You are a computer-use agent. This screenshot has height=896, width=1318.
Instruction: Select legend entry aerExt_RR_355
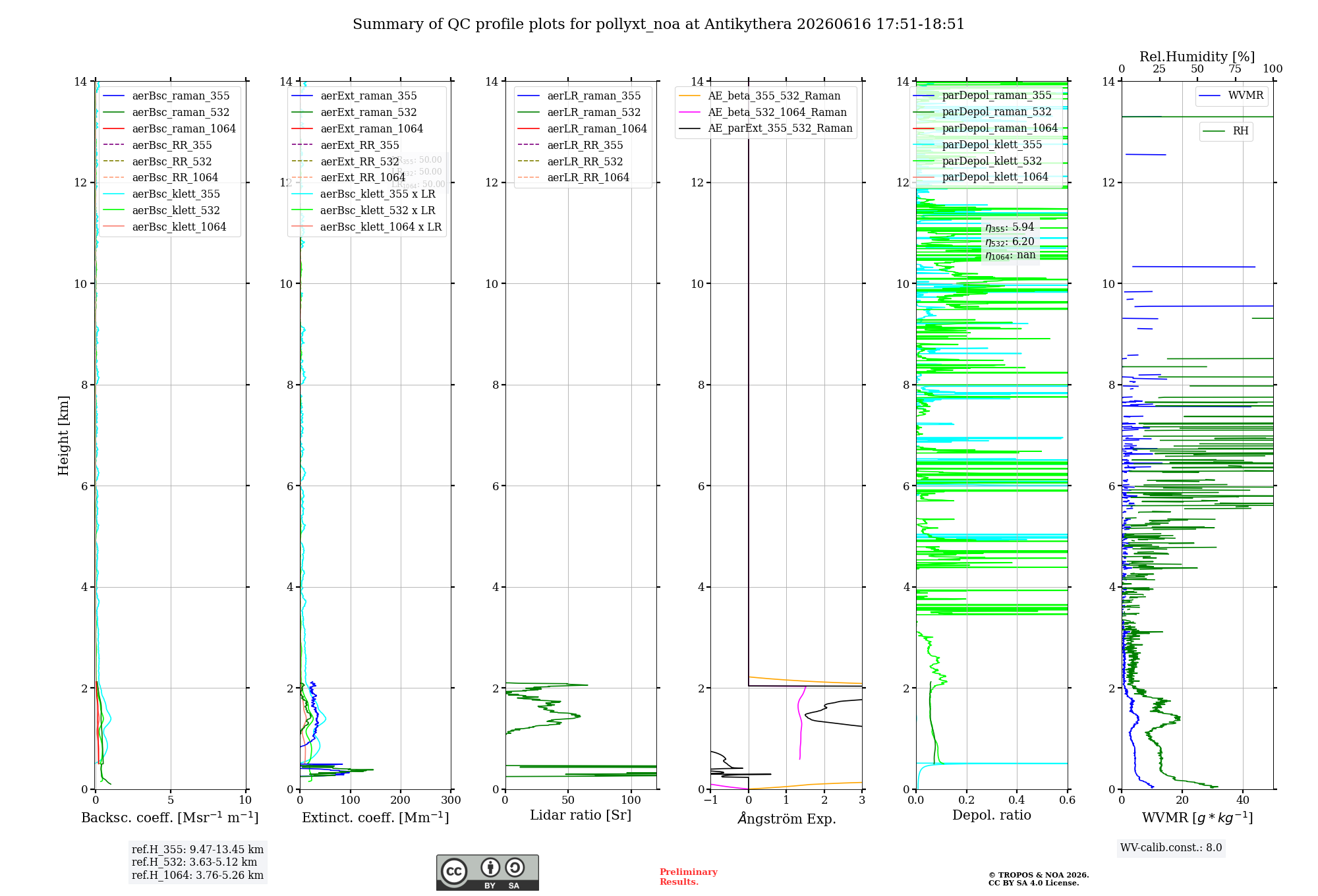pos(345,146)
